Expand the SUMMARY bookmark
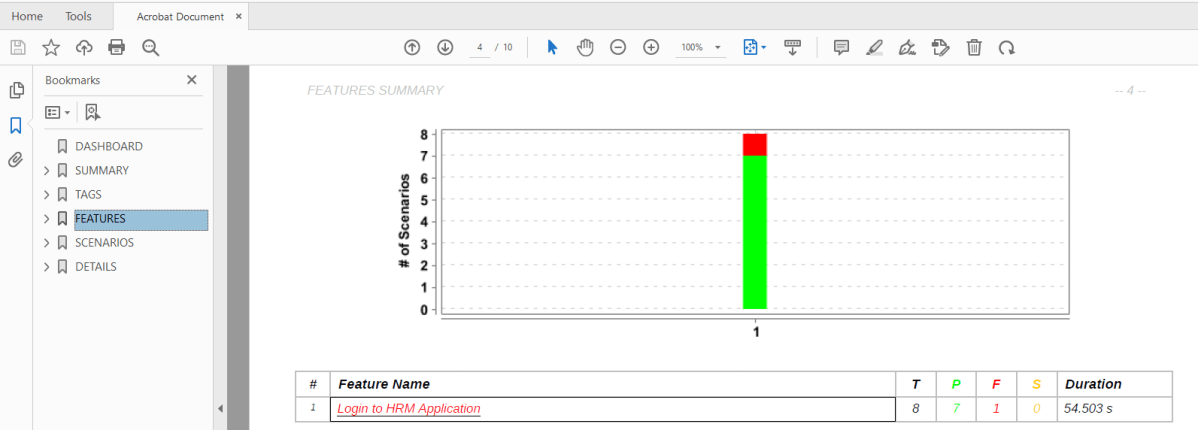This screenshot has width=1198, height=430. (x=46, y=171)
